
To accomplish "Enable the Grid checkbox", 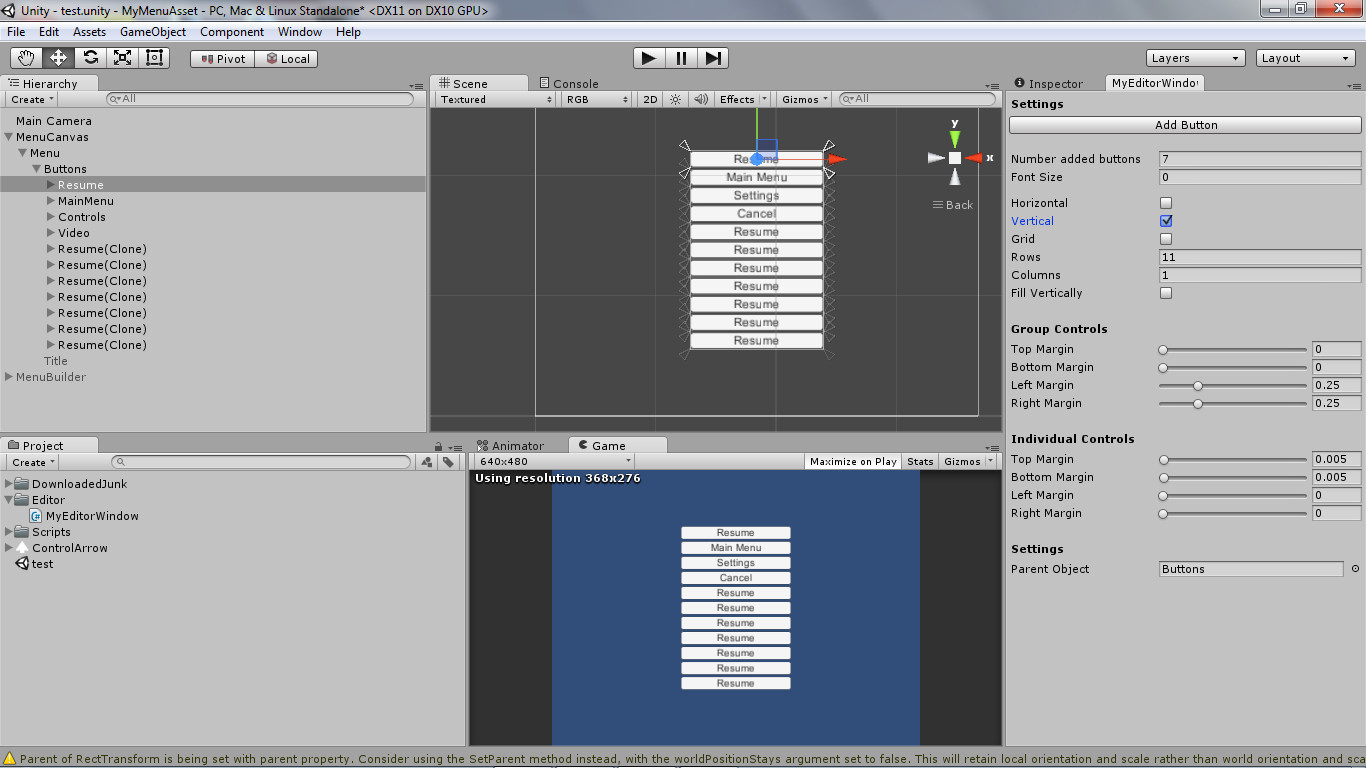I will tap(1165, 239).
